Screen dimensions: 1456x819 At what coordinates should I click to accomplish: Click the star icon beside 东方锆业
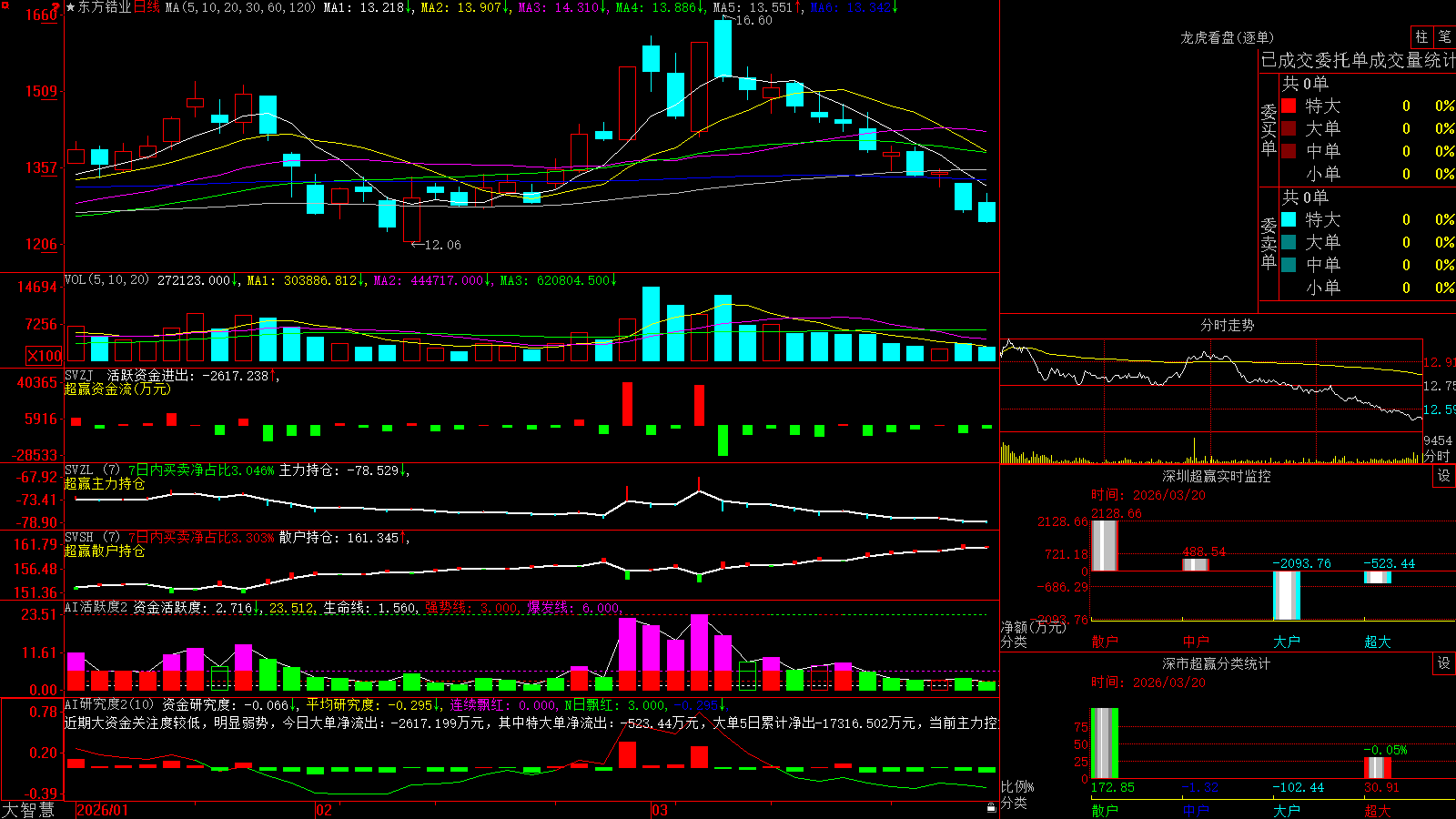coord(71,7)
